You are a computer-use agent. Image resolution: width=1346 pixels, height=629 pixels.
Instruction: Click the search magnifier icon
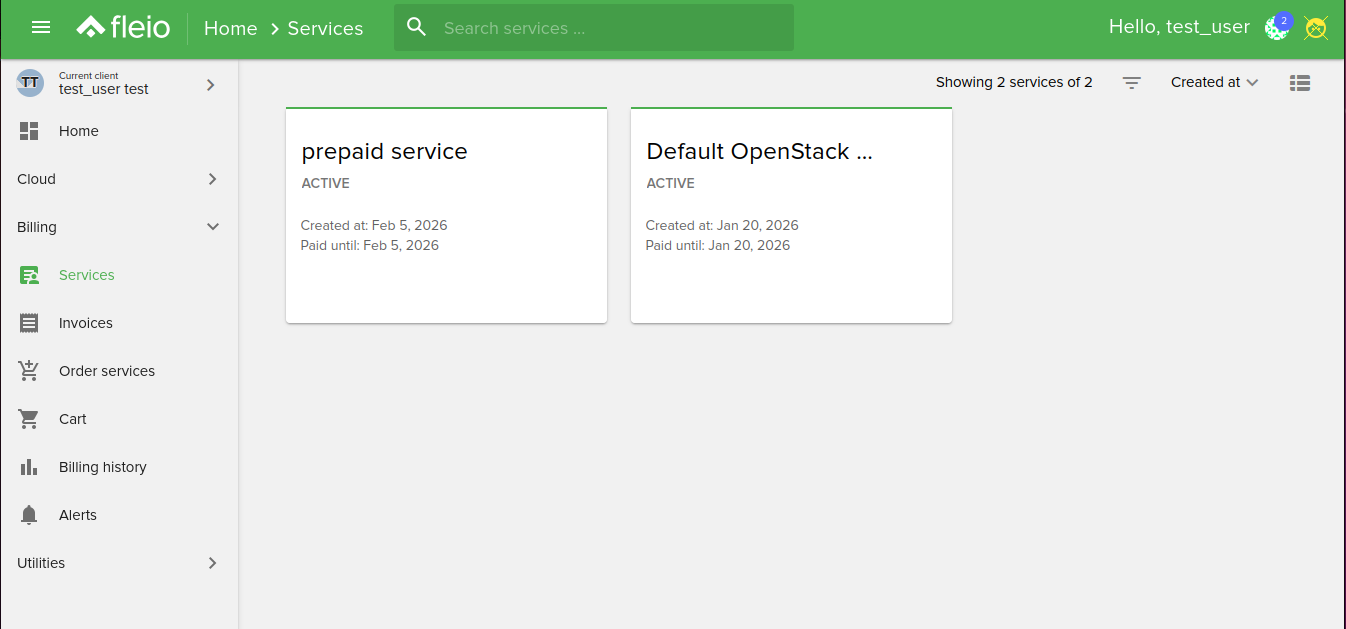[x=417, y=27]
